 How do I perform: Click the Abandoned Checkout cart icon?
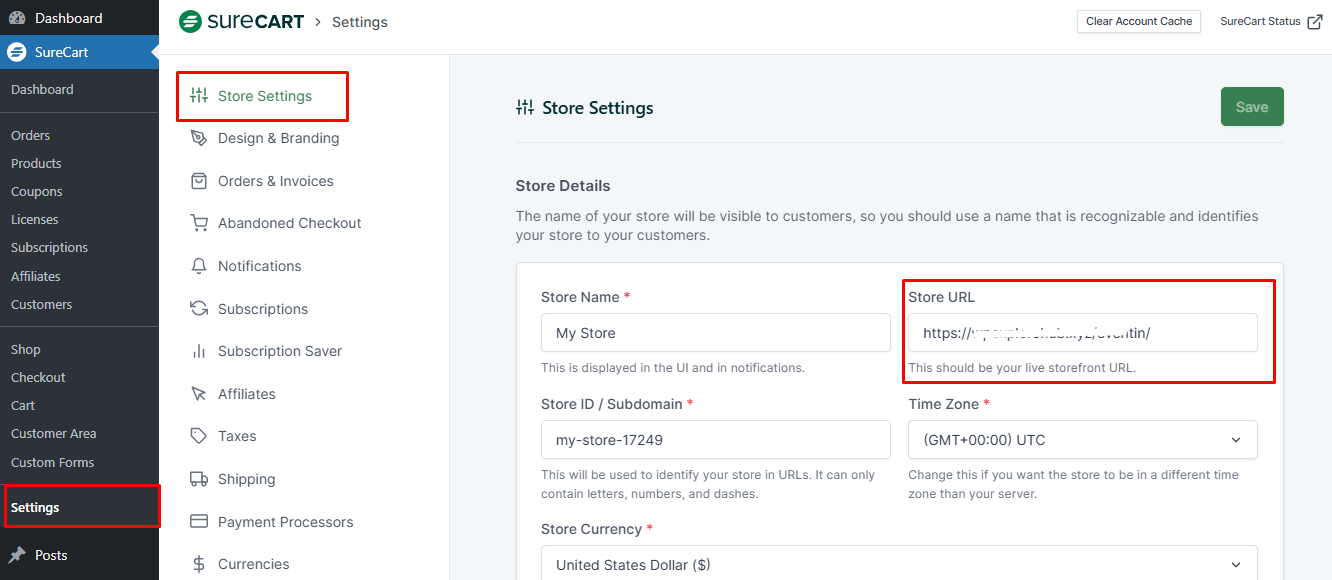click(x=199, y=223)
